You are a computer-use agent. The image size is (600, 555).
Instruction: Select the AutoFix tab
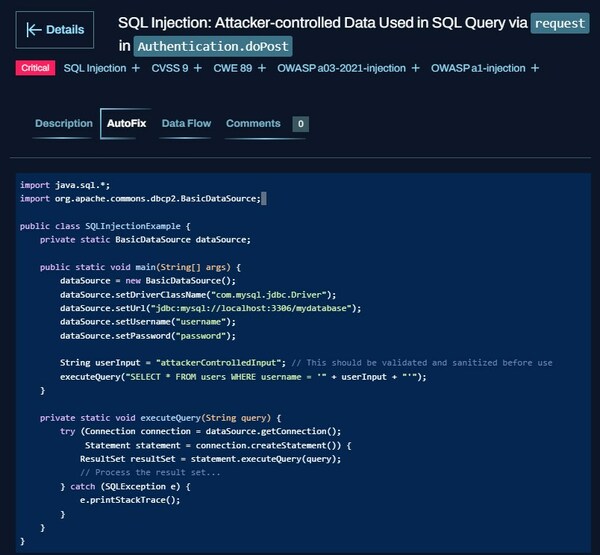tap(126, 124)
